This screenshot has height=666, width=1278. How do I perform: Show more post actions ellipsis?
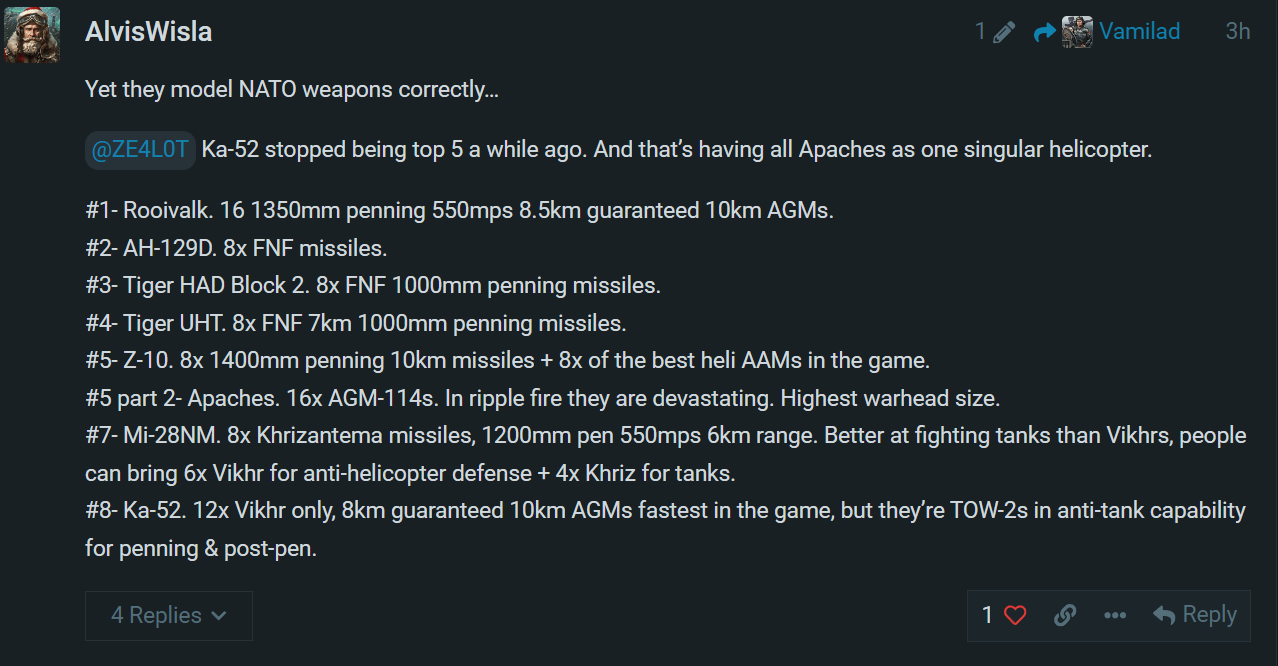[x=1115, y=615]
